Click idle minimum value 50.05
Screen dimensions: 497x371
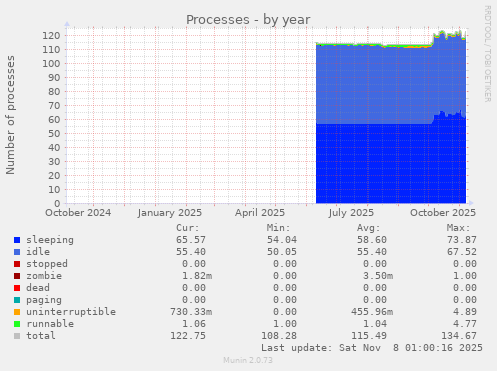pyautogui.click(x=282, y=252)
